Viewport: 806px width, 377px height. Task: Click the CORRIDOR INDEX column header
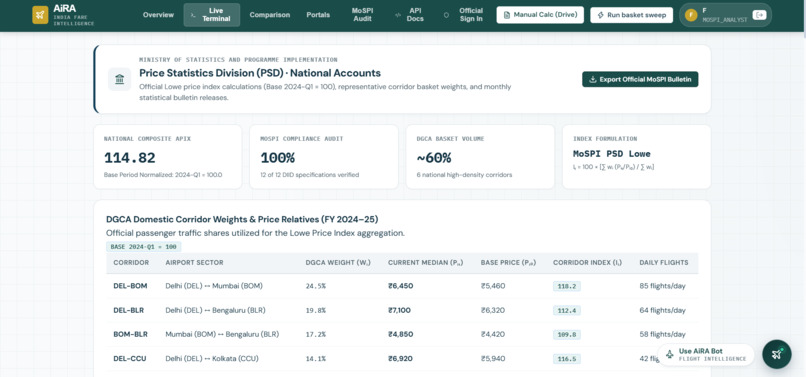587,262
